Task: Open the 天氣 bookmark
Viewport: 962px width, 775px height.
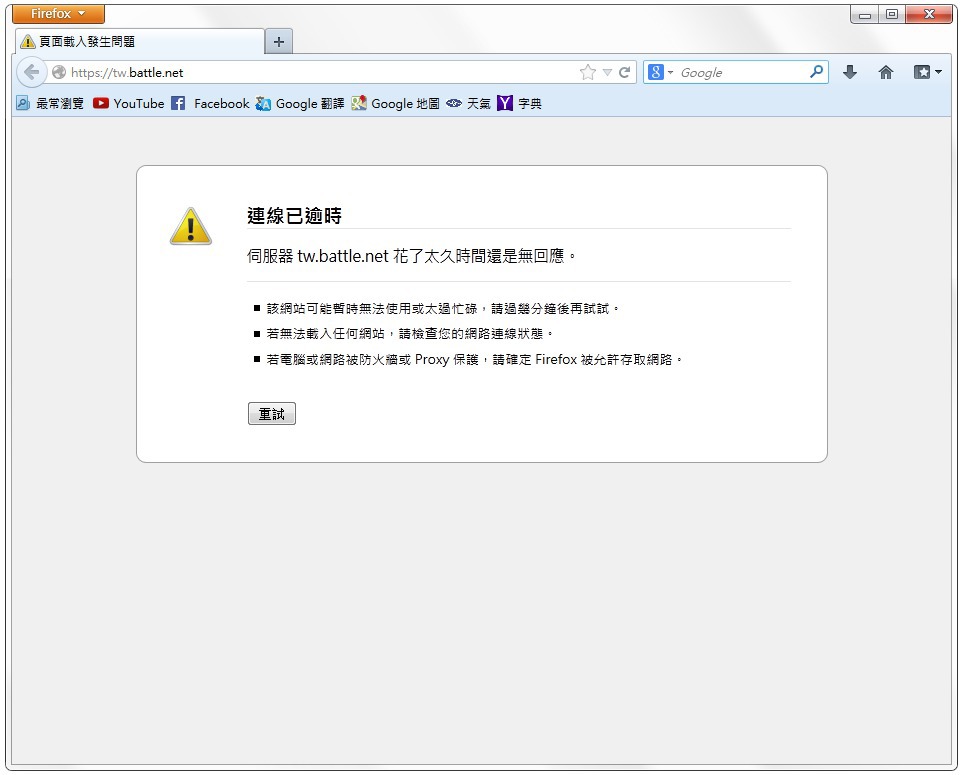Action: pos(468,104)
